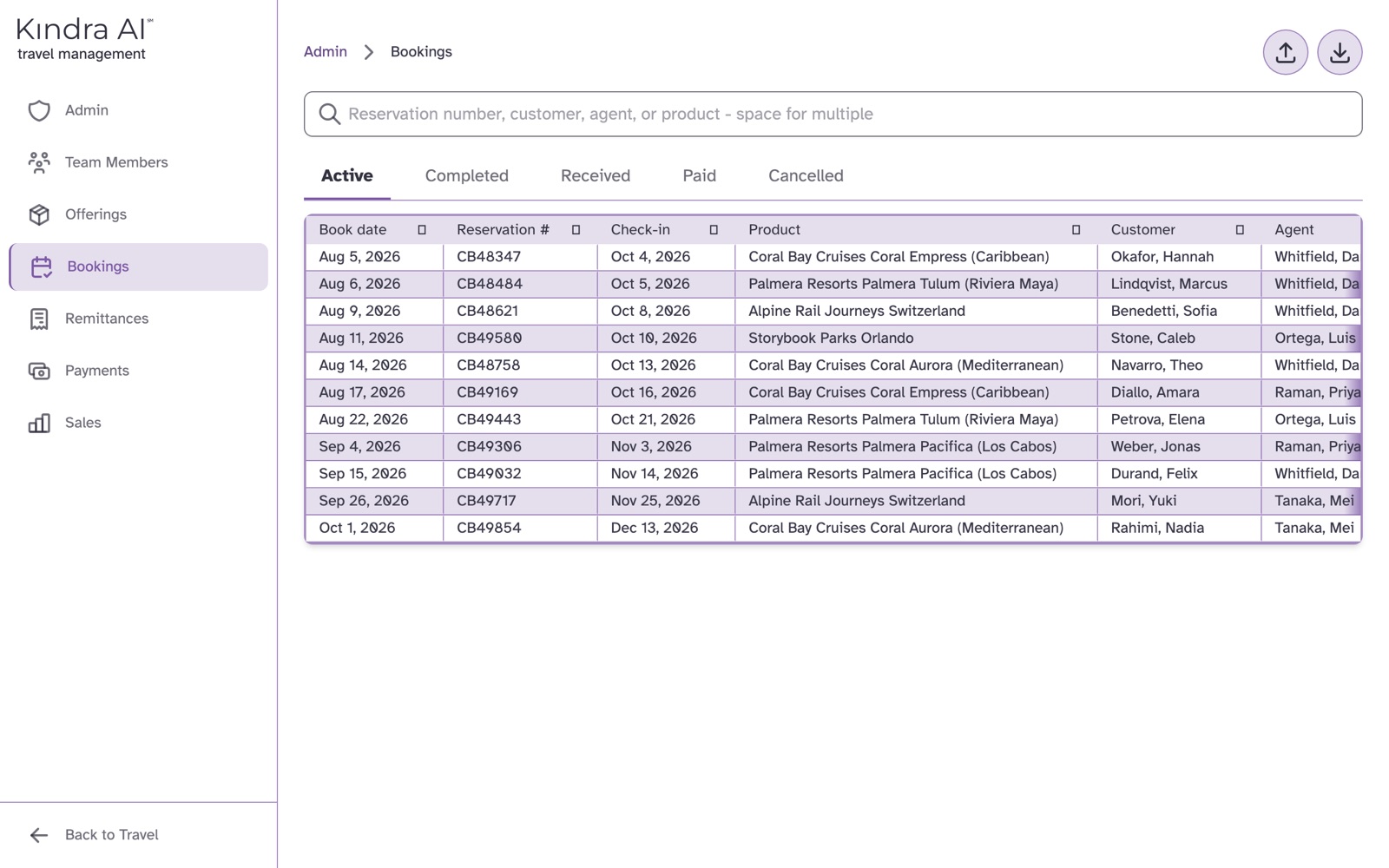Click the Team Members people icon

coord(39,162)
